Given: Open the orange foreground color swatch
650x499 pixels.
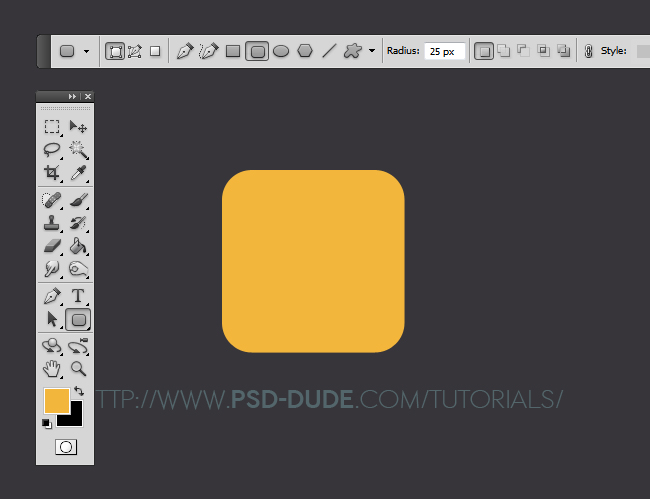Looking at the screenshot, I should (56, 401).
